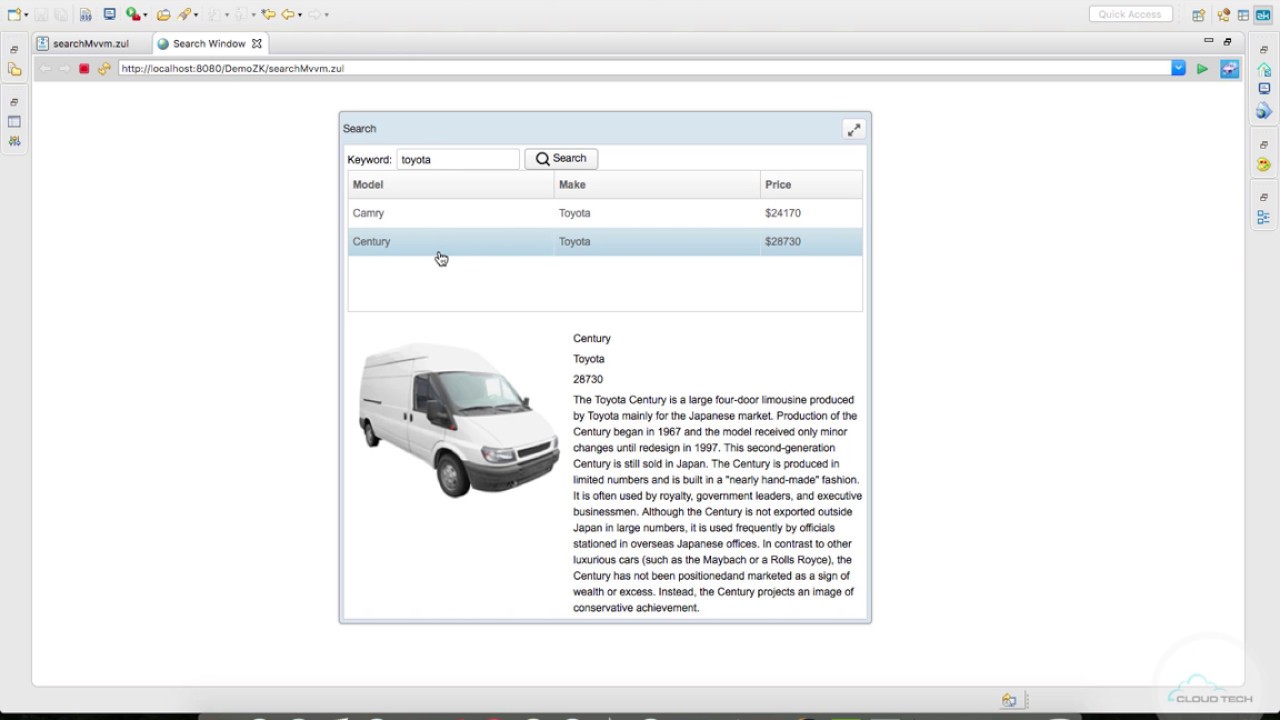Click the Last Edit Location arrow icon

[x=268, y=14]
